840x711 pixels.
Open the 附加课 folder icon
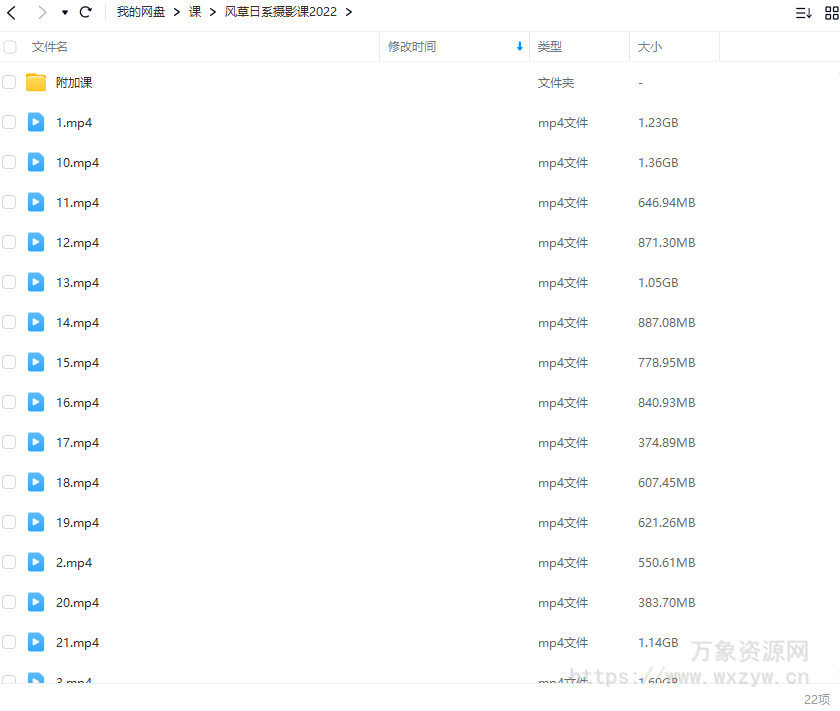(36, 82)
